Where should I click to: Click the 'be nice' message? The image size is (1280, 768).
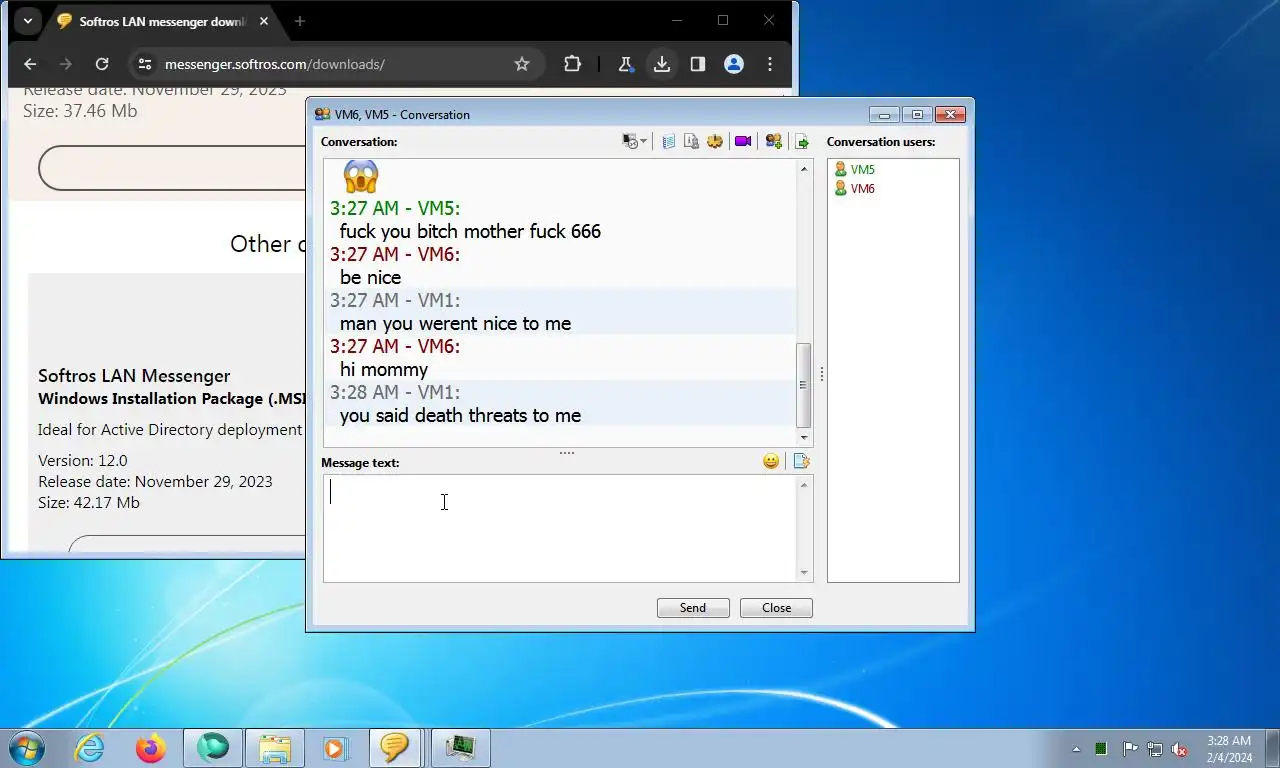pos(370,277)
